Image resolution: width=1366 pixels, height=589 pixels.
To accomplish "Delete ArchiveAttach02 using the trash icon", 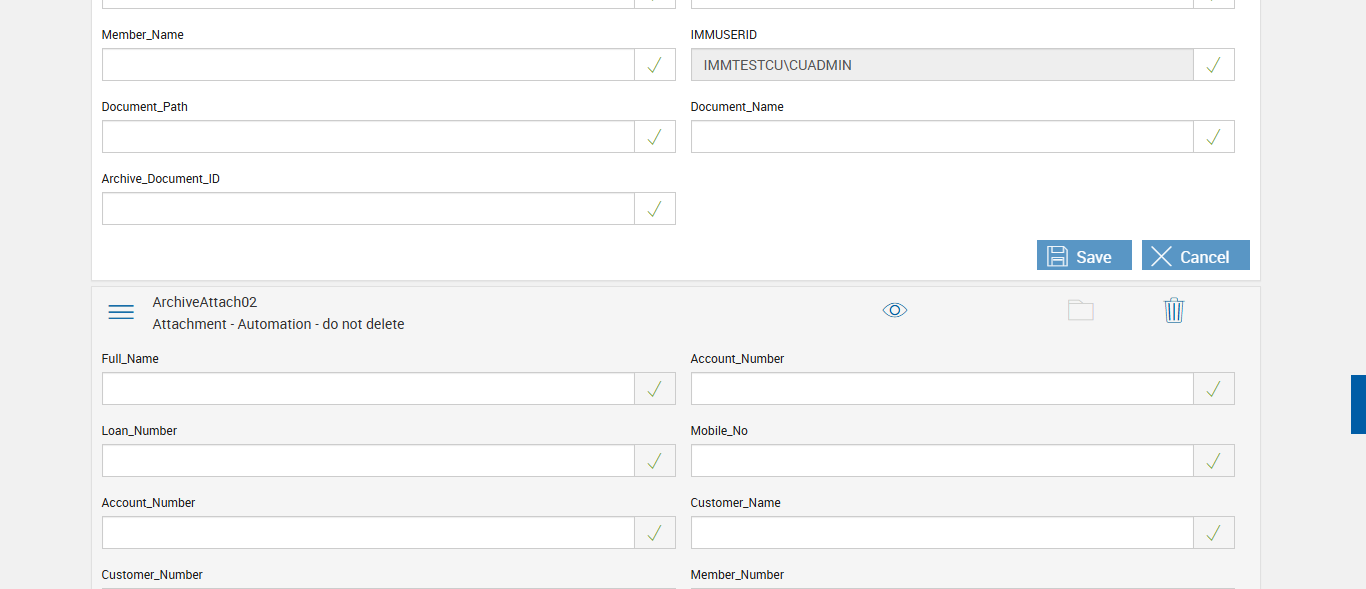I will (x=1174, y=310).
